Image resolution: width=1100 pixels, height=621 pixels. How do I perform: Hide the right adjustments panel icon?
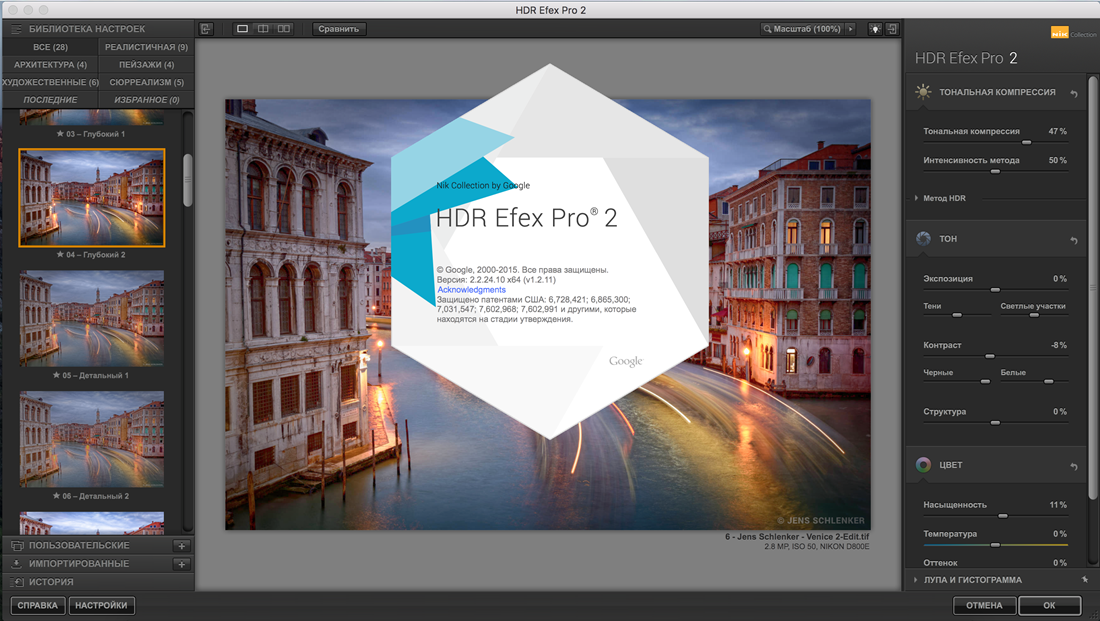click(892, 29)
